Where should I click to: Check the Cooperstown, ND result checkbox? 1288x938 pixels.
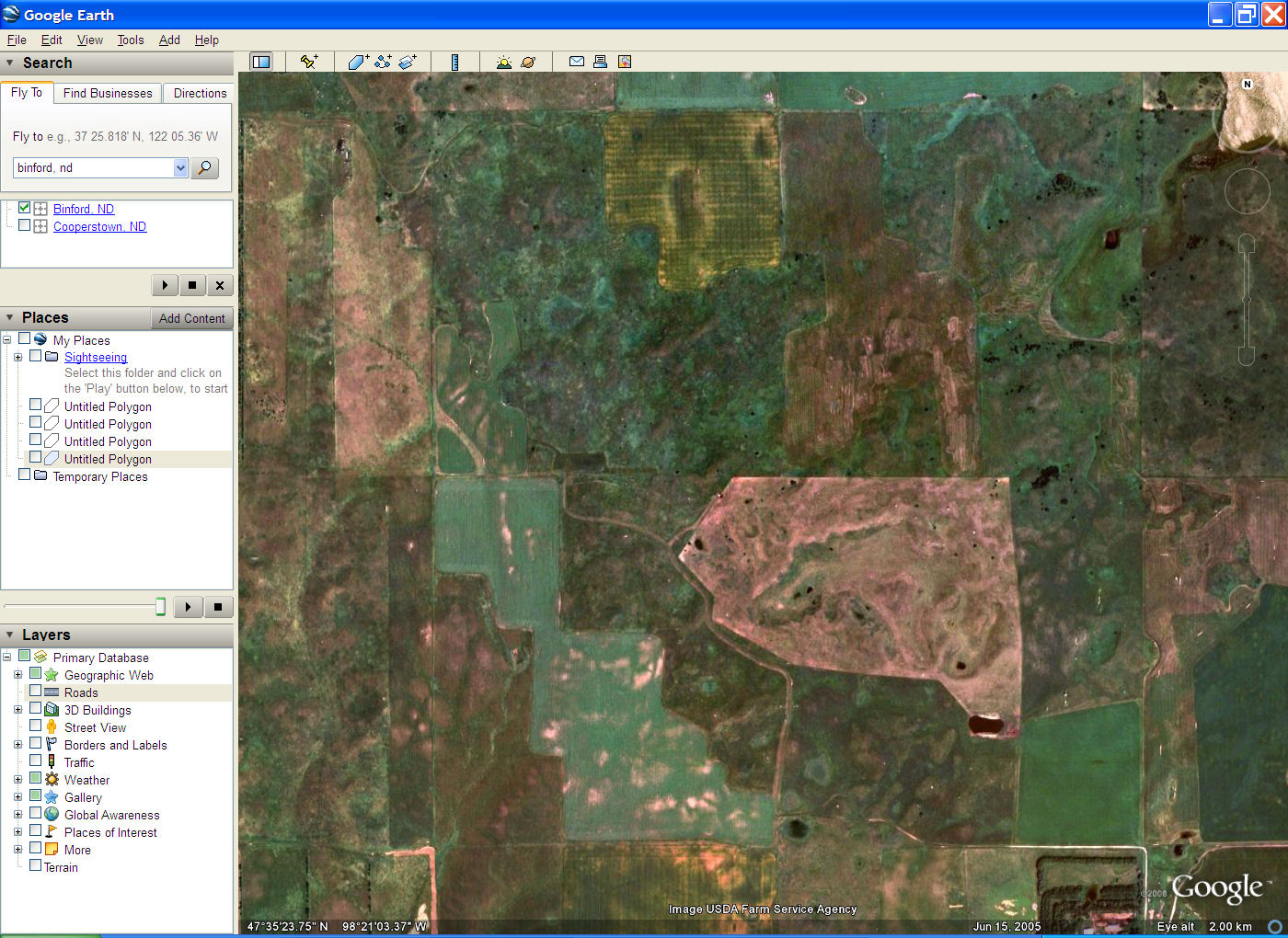coord(25,225)
